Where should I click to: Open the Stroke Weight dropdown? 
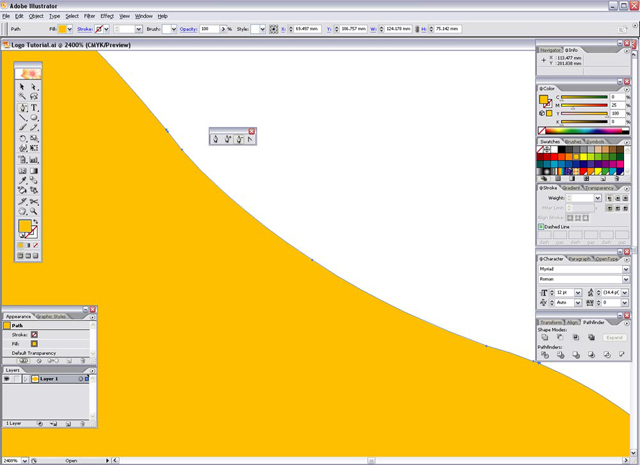click(x=598, y=198)
